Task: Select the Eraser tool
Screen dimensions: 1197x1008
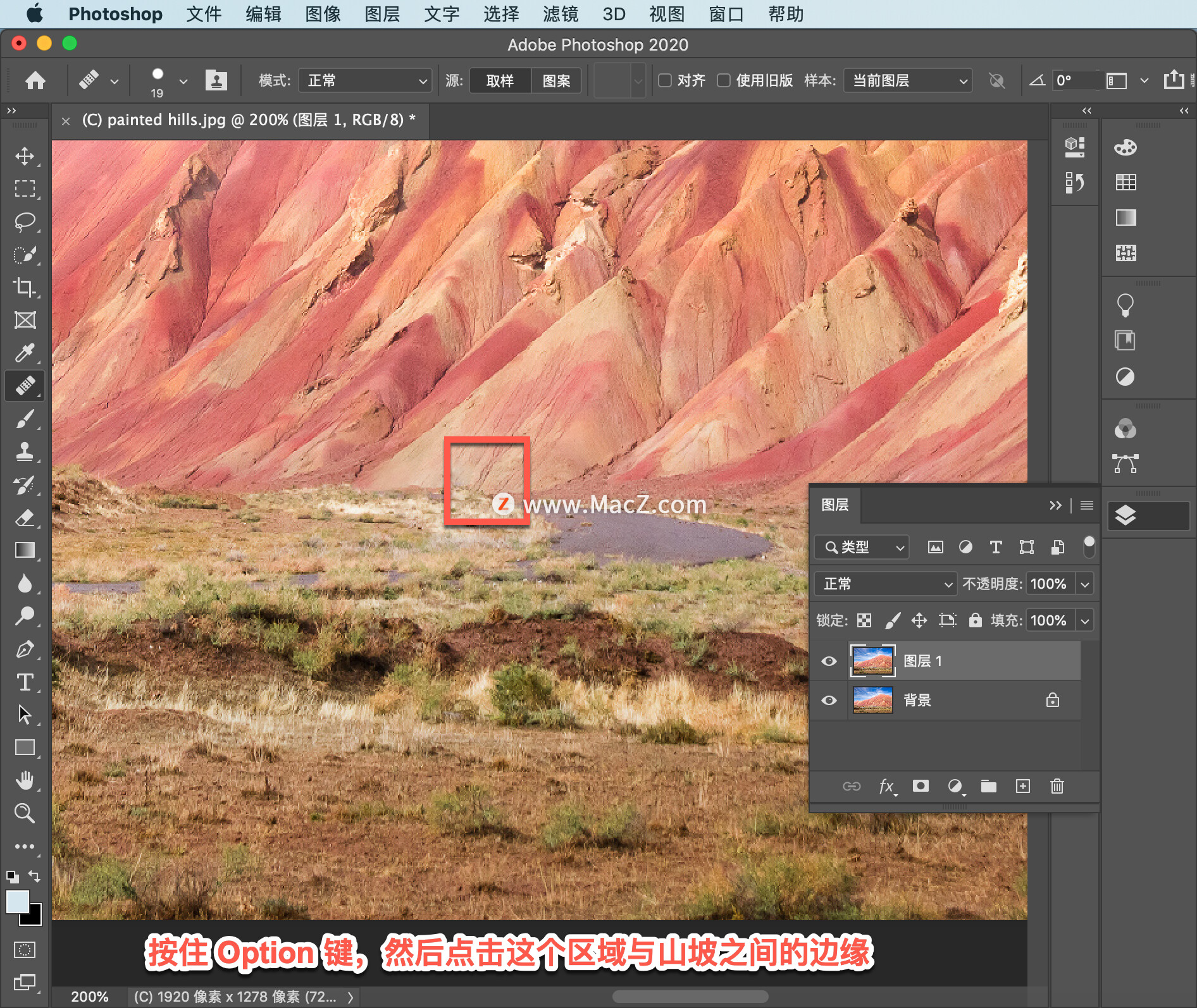Action: [x=25, y=517]
